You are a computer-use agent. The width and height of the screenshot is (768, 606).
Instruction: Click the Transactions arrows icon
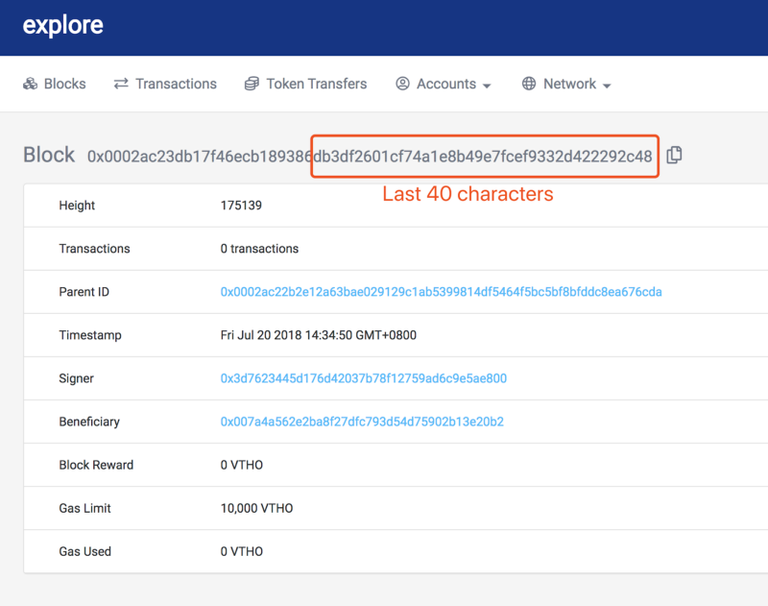[121, 84]
